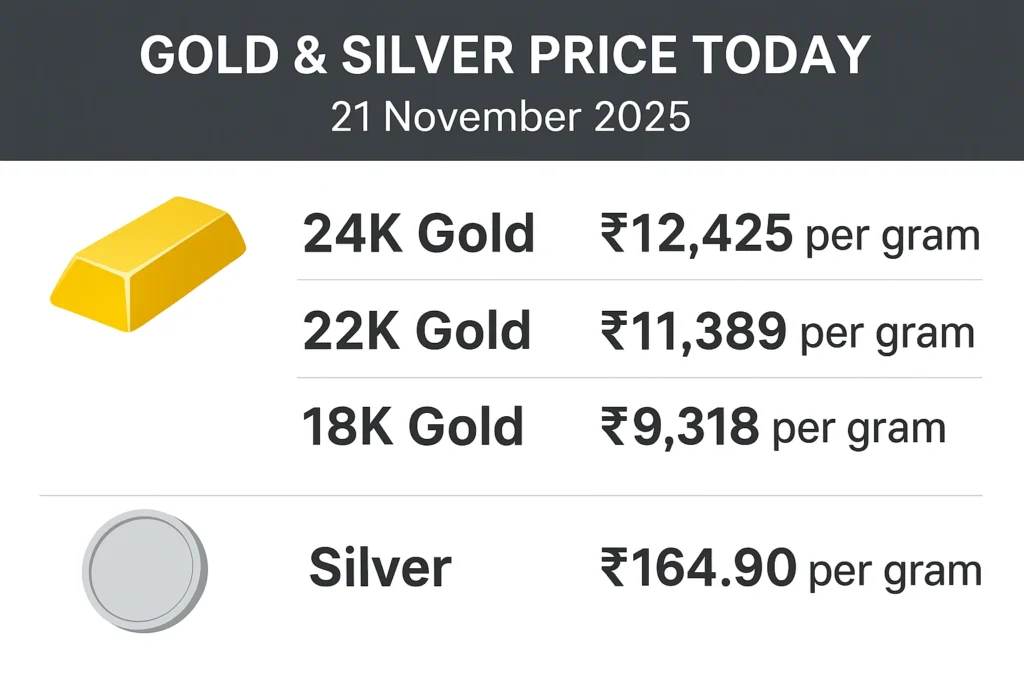Select the 22K Gold label
Viewport: 1024px width, 683px height.
click(416, 331)
